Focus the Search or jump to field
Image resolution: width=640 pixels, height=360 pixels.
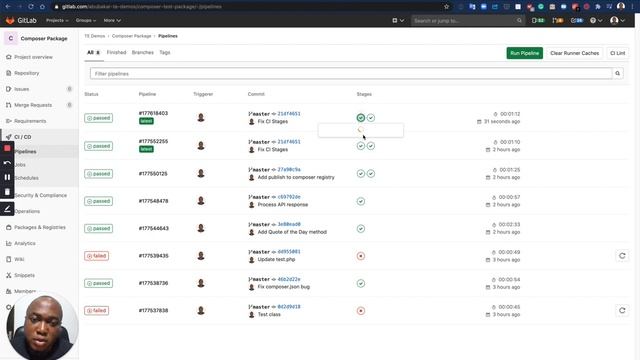[x=467, y=20]
